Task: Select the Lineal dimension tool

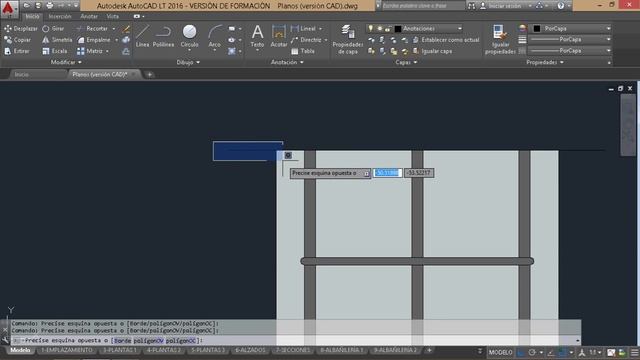Action: [x=304, y=29]
